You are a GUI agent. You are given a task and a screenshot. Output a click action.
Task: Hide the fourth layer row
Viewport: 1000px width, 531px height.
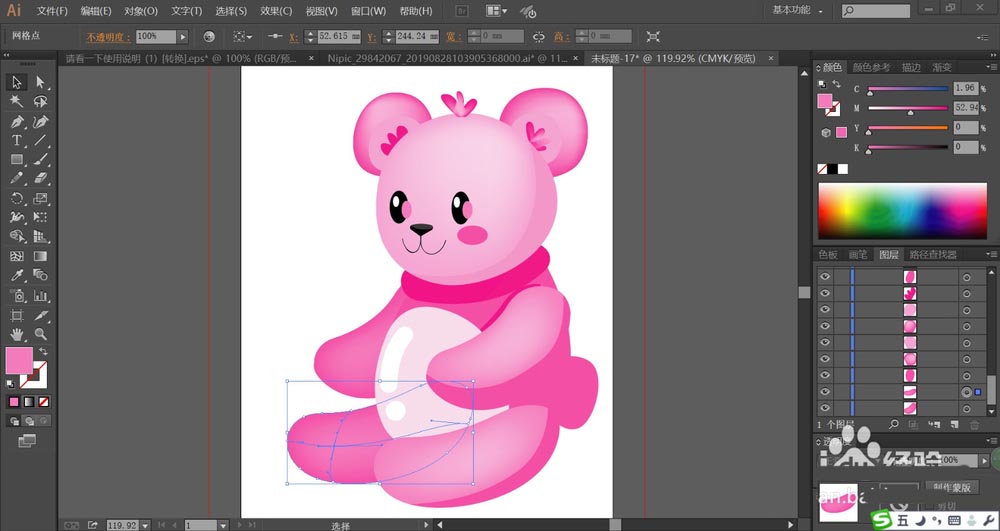coord(825,326)
